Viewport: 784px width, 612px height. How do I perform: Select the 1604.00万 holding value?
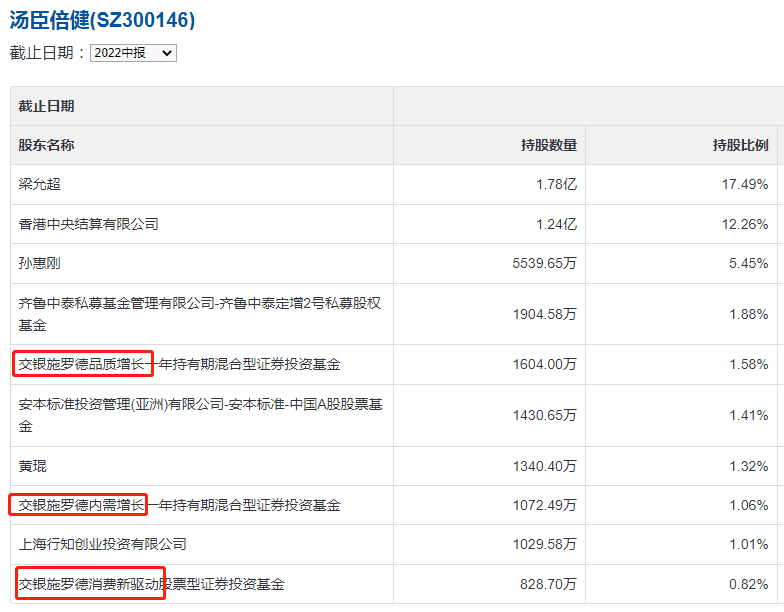[x=544, y=364]
